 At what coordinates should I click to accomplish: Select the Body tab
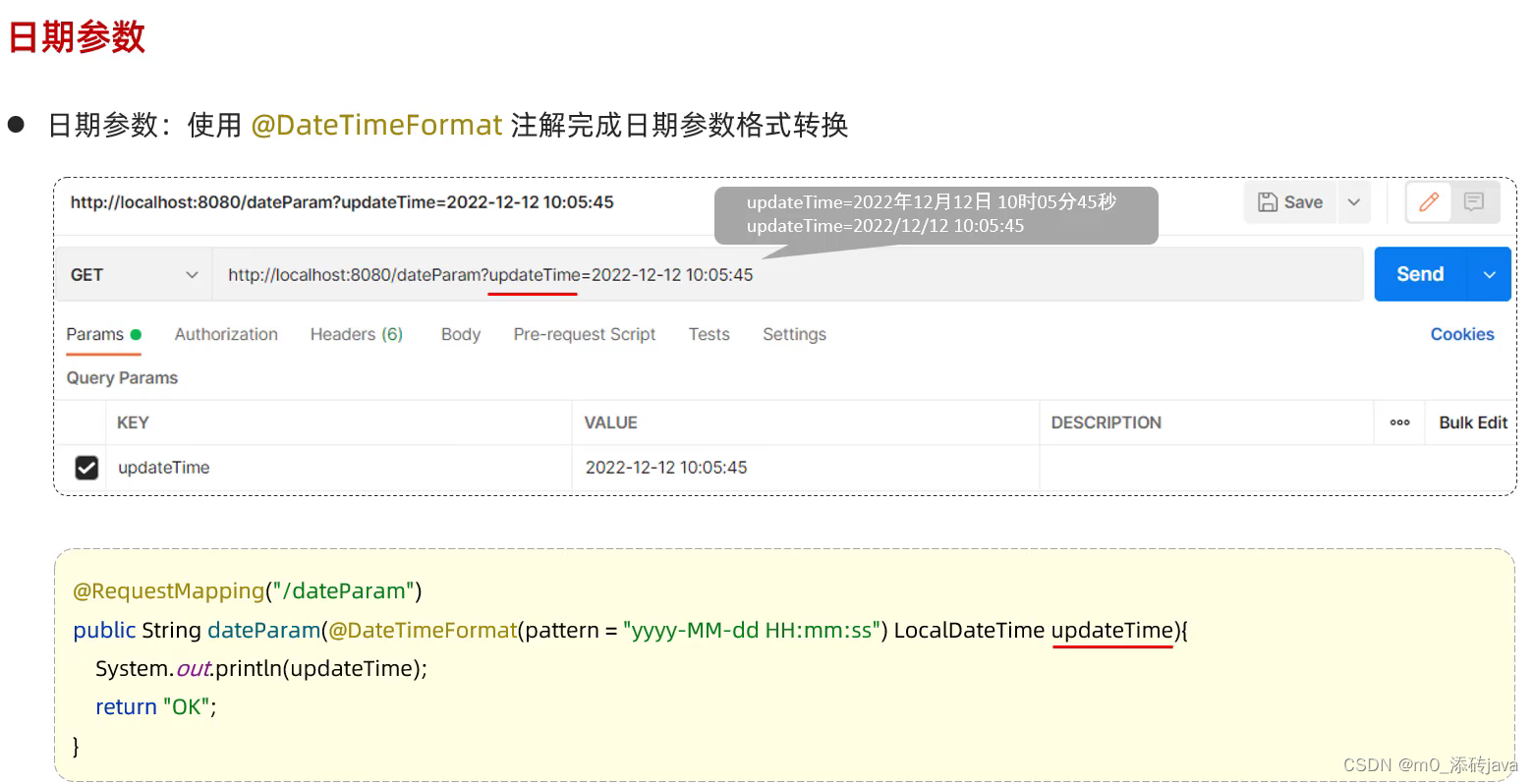click(x=460, y=334)
